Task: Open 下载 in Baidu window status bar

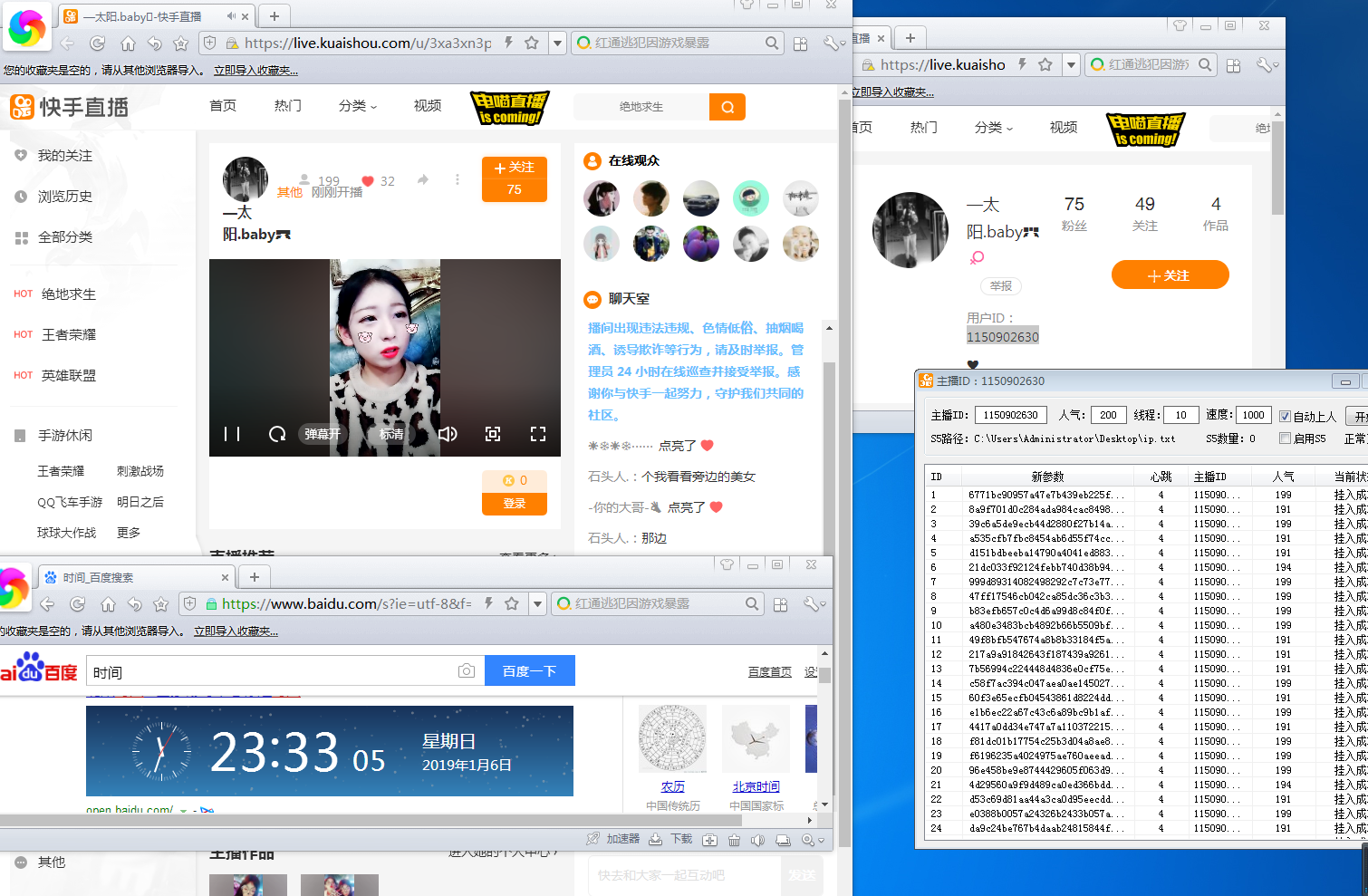Action: tap(671, 839)
